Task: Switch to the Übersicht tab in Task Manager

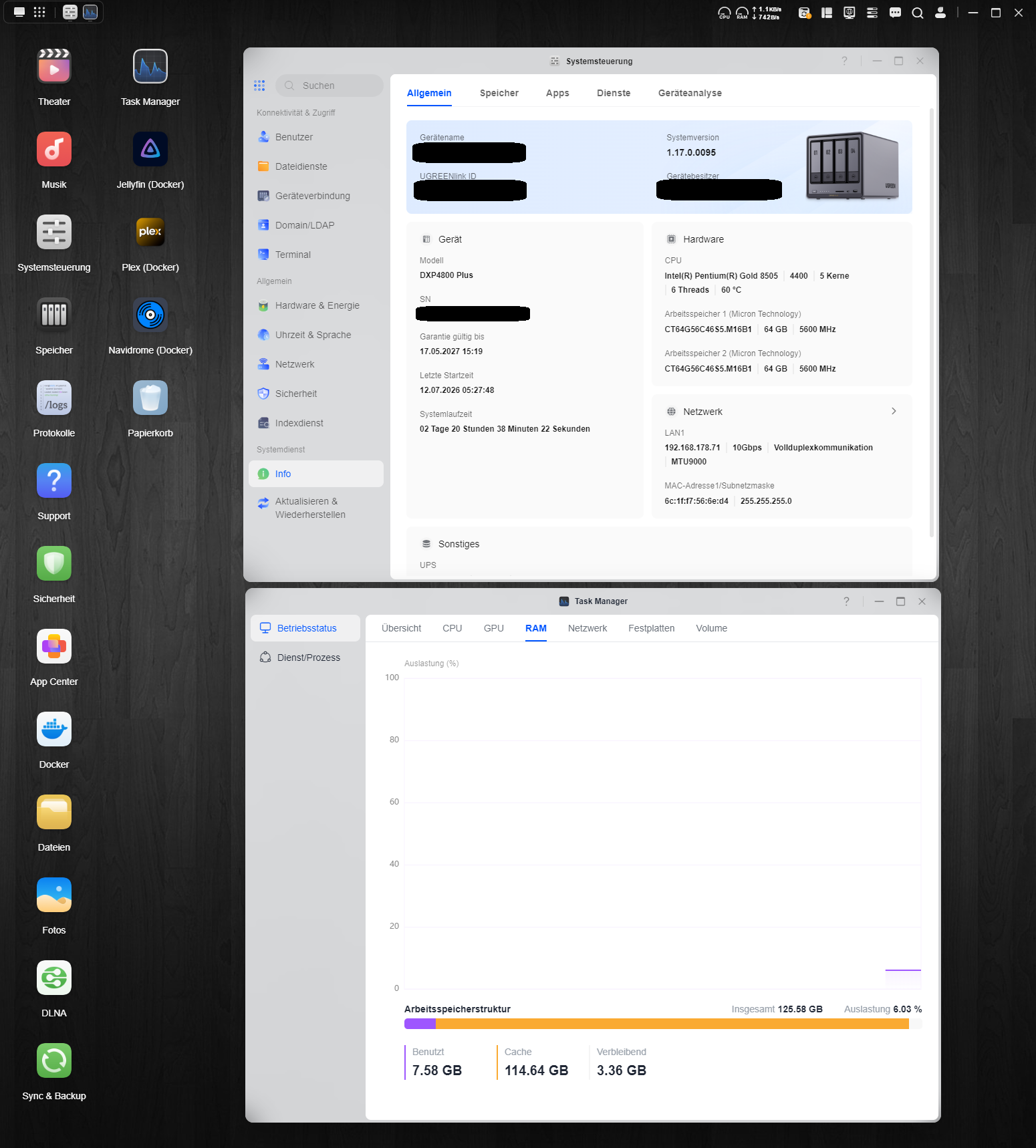Action: 402,628
